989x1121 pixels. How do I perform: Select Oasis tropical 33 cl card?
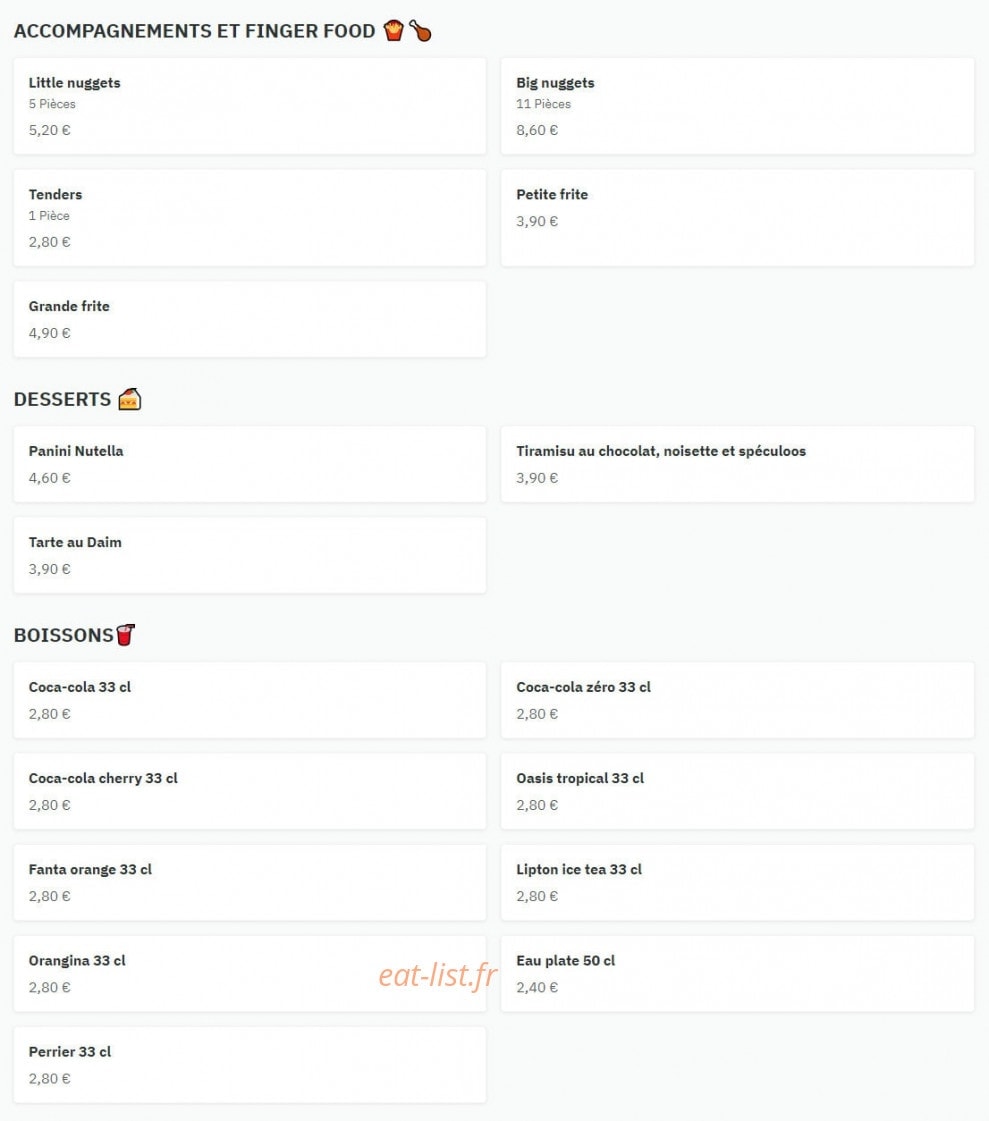[x=737, y=791]
